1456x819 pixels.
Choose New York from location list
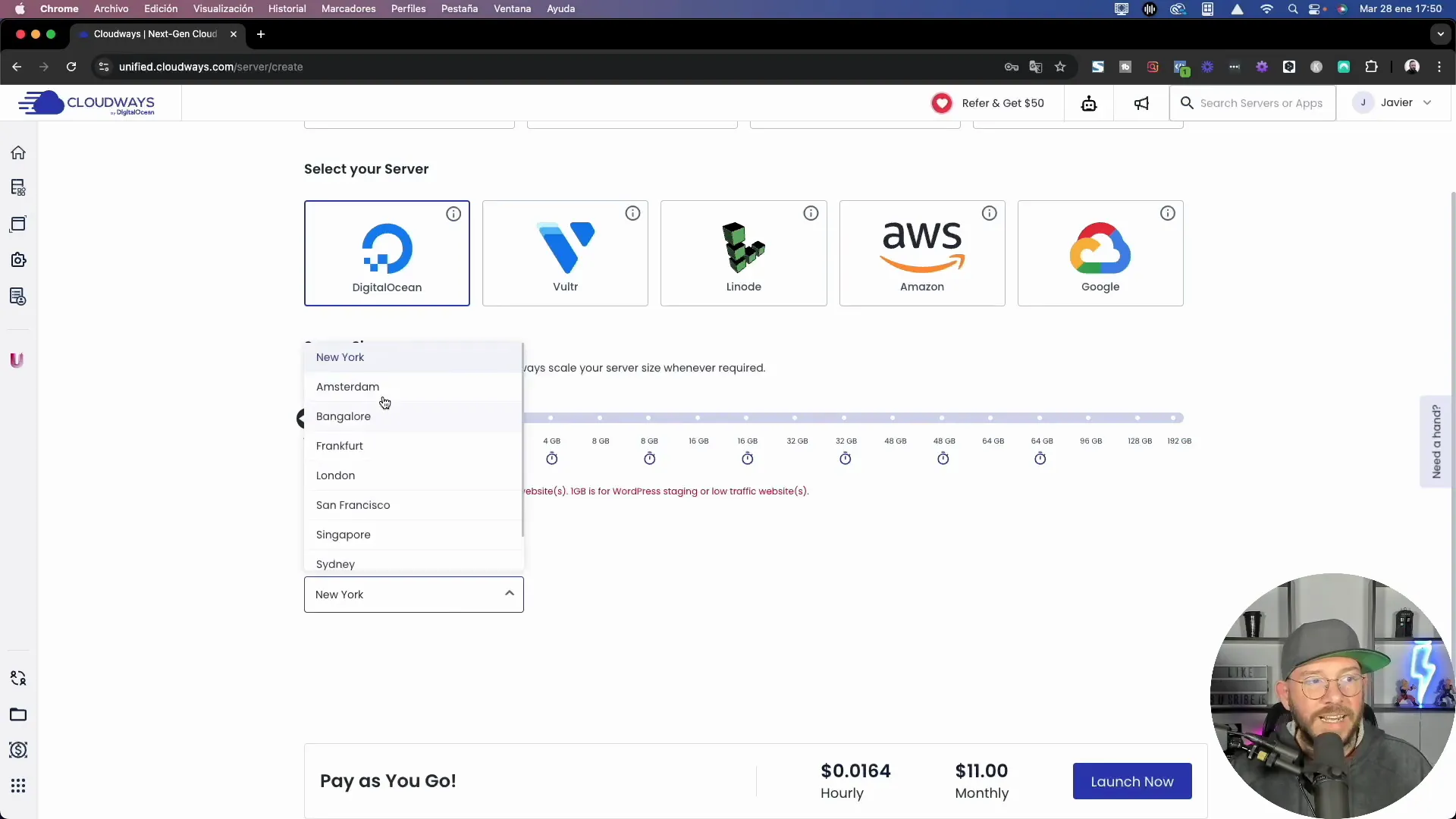(x=413, y=357)
